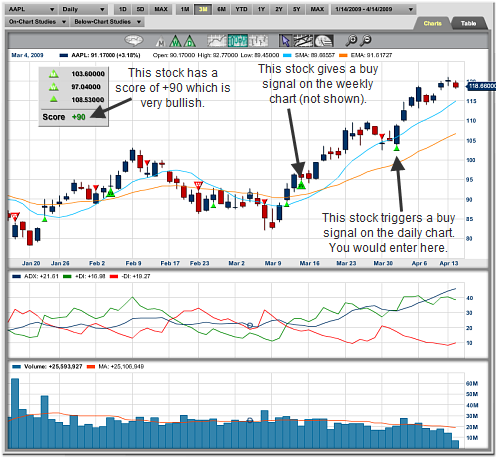Screen dimensions: 496x458
Task: Open the date range 1/14/2009 - 4/14/2009 dropdown
Action: (x=374, y=9)
